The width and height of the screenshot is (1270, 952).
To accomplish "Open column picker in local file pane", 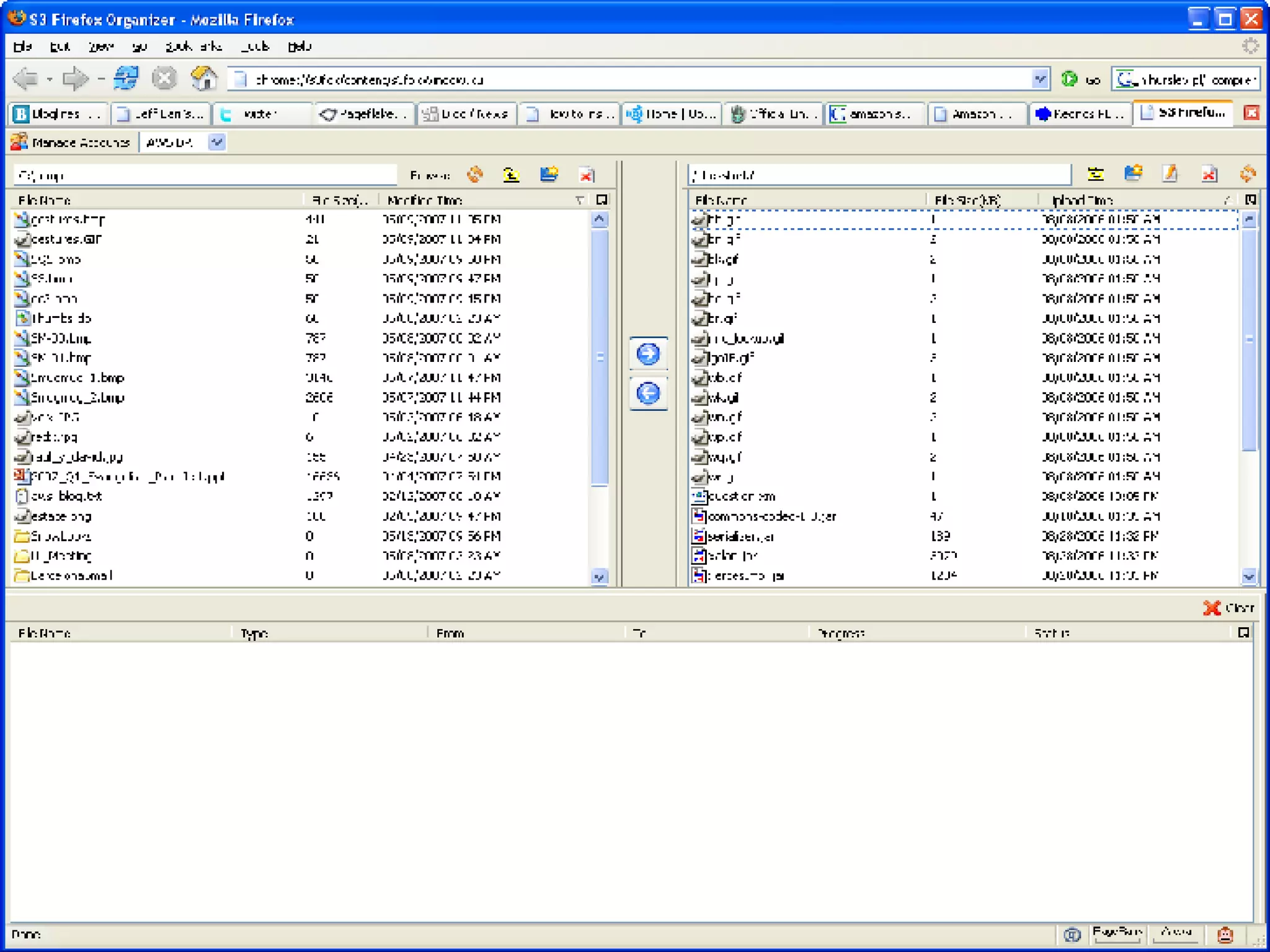I will coord(602,200).
